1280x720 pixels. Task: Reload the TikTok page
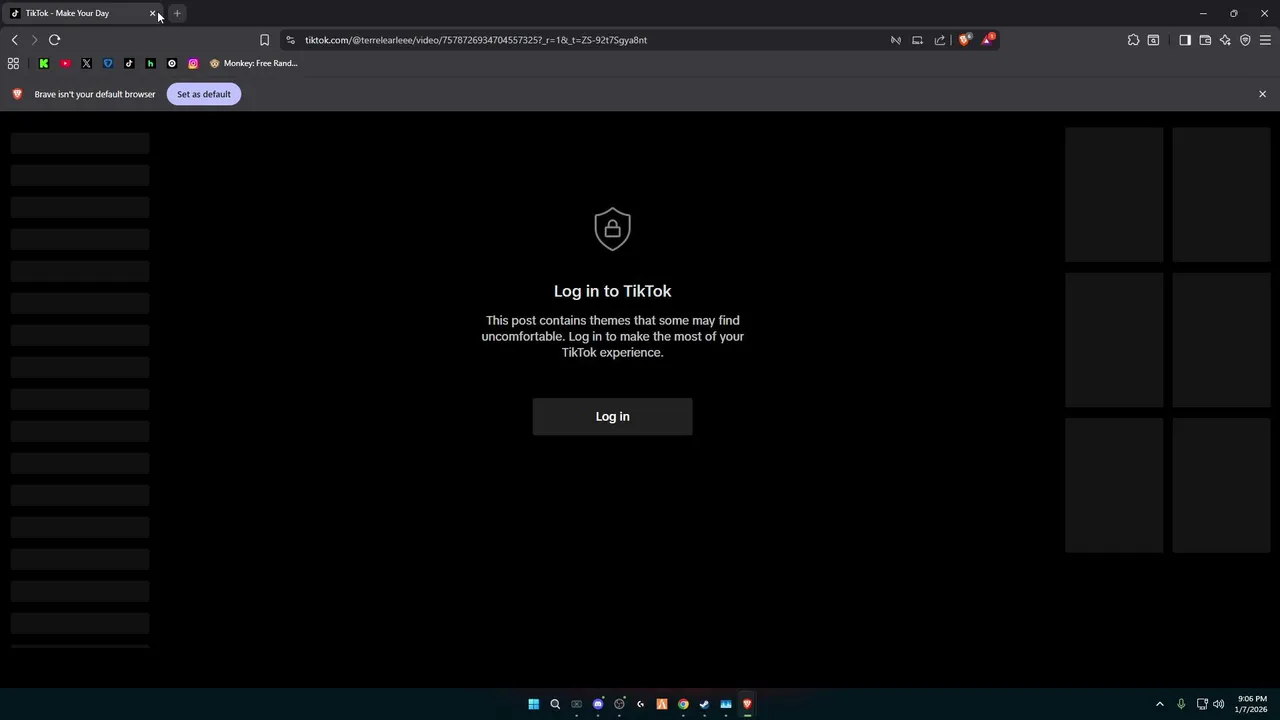coord(54,40)
